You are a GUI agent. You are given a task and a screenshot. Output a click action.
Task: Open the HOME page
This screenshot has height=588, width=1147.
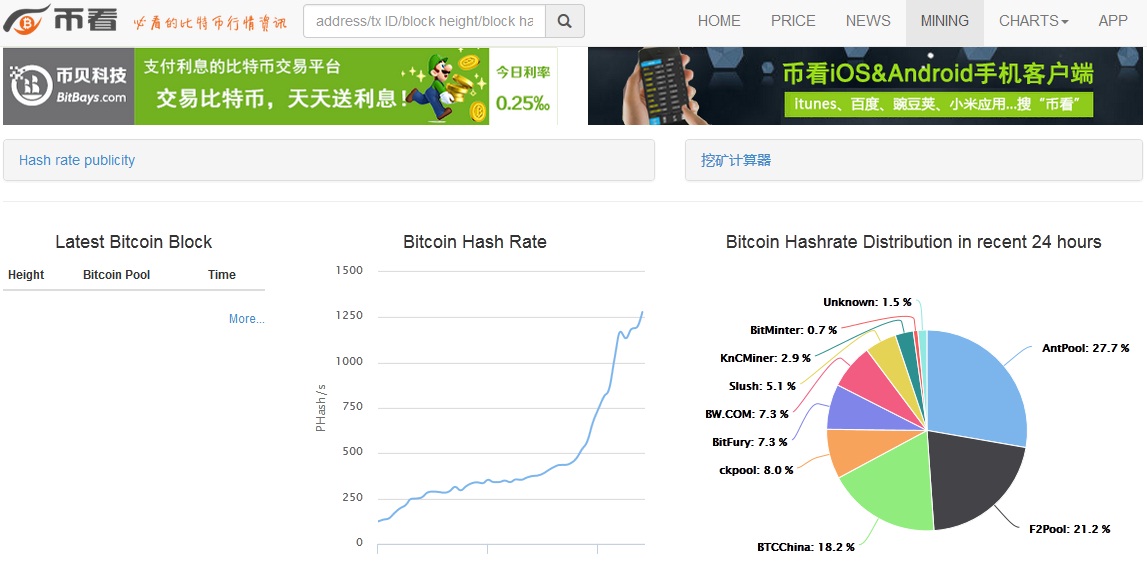pos(719,21)
